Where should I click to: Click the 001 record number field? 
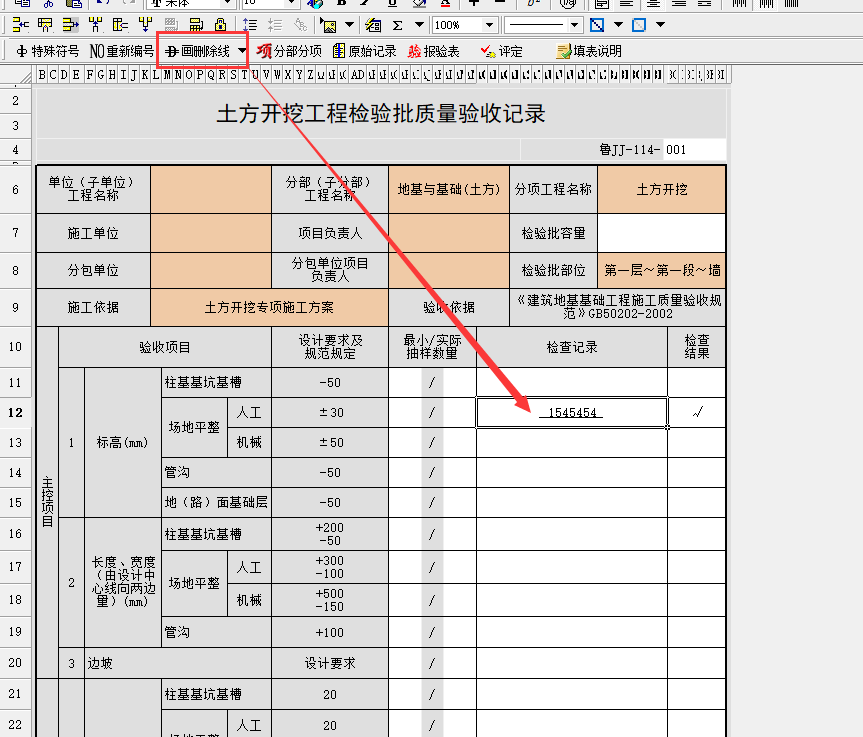(x=694, y=150)
